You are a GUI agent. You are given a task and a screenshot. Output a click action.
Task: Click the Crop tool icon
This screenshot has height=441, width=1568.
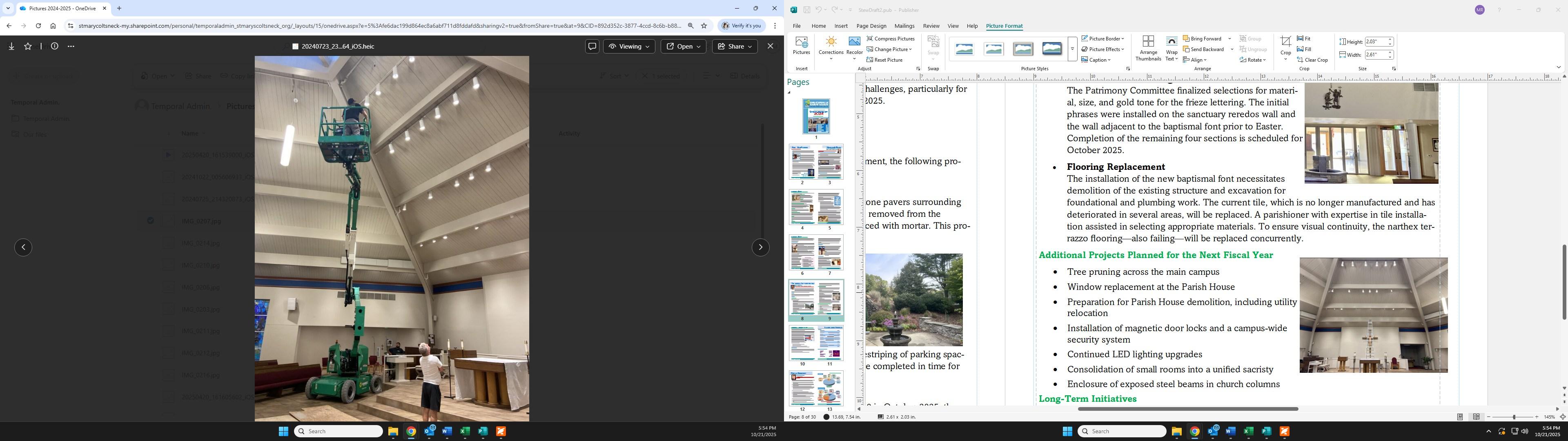[x=1285, y=42]
